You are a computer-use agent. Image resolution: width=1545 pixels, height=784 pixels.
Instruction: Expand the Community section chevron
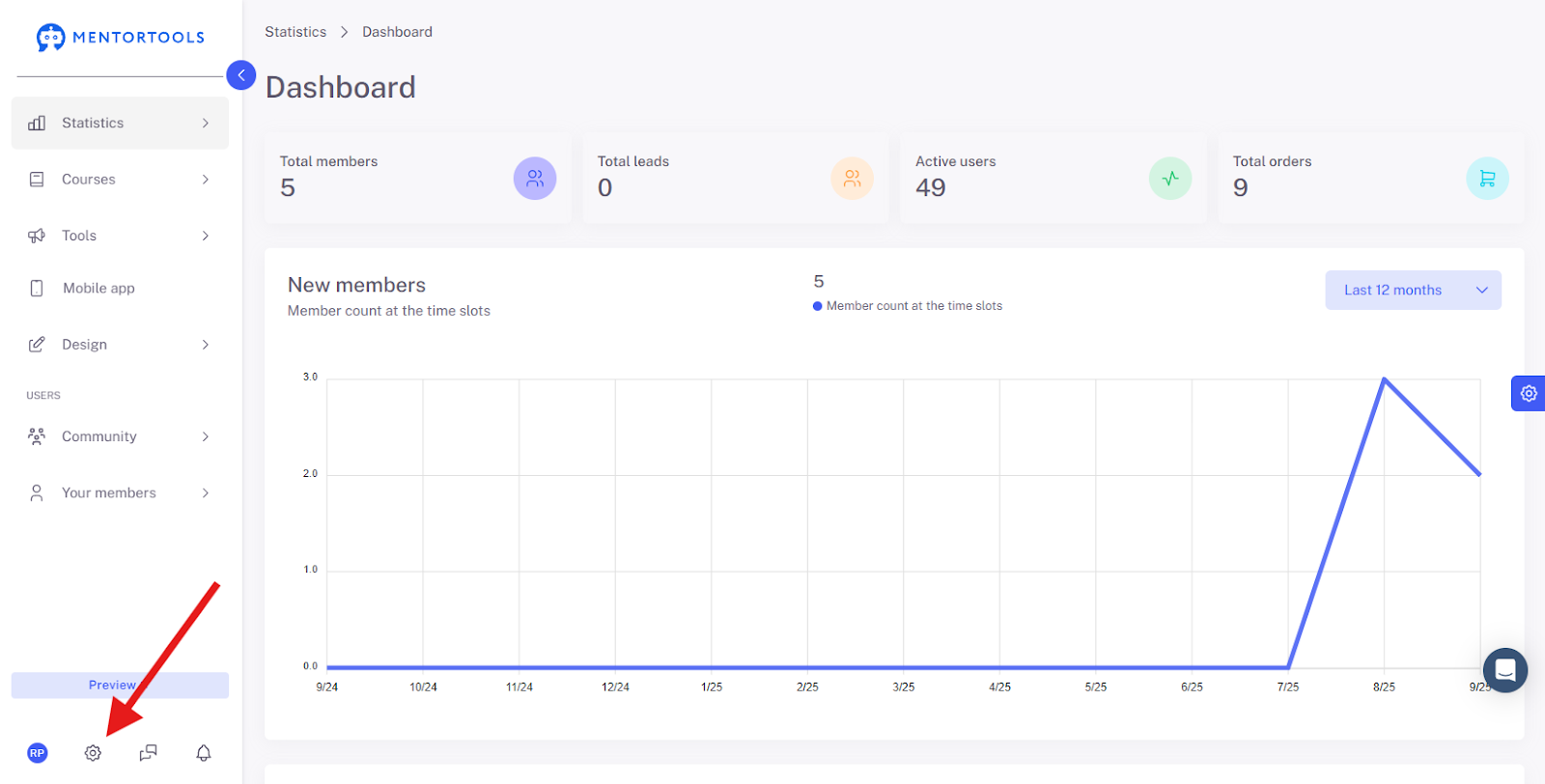point(206,436)
